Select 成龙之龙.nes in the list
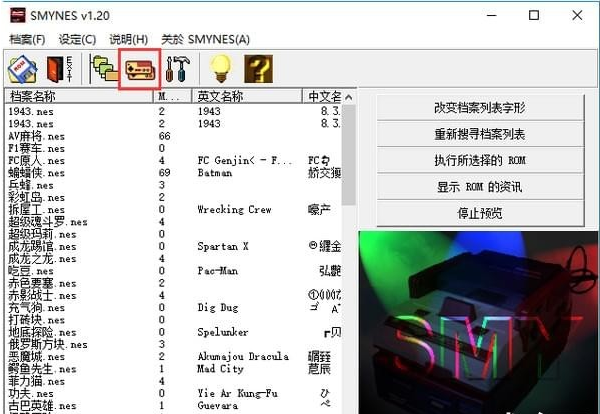This screenshot has height=414, width=600. (x=42, y=259)
